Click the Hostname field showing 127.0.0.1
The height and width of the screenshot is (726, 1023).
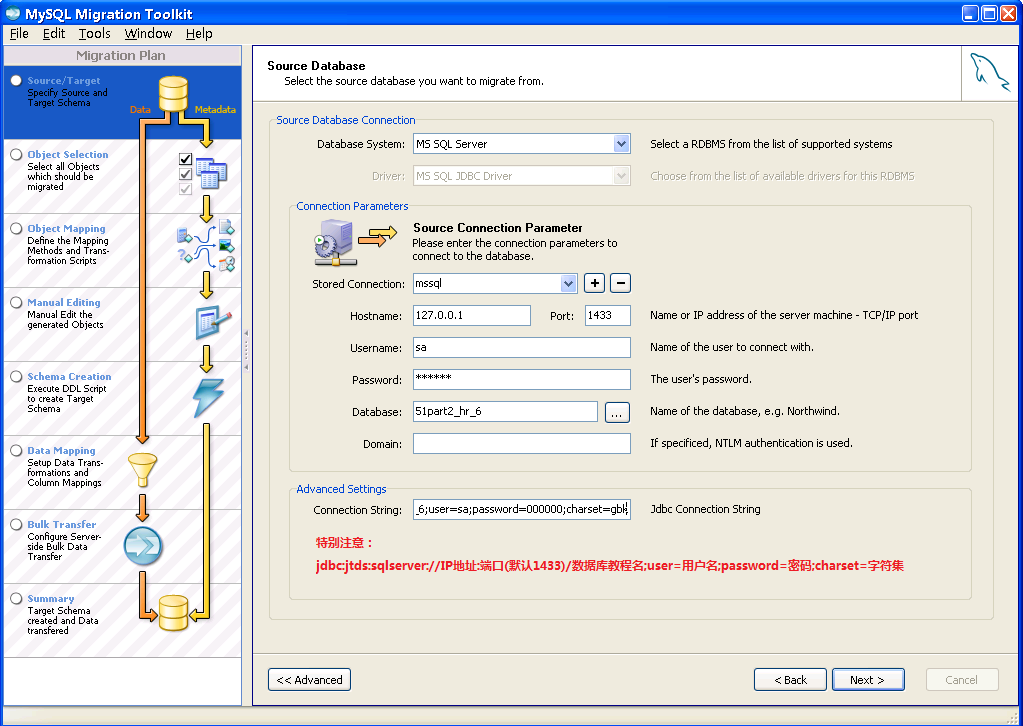[x=472, y=315]
